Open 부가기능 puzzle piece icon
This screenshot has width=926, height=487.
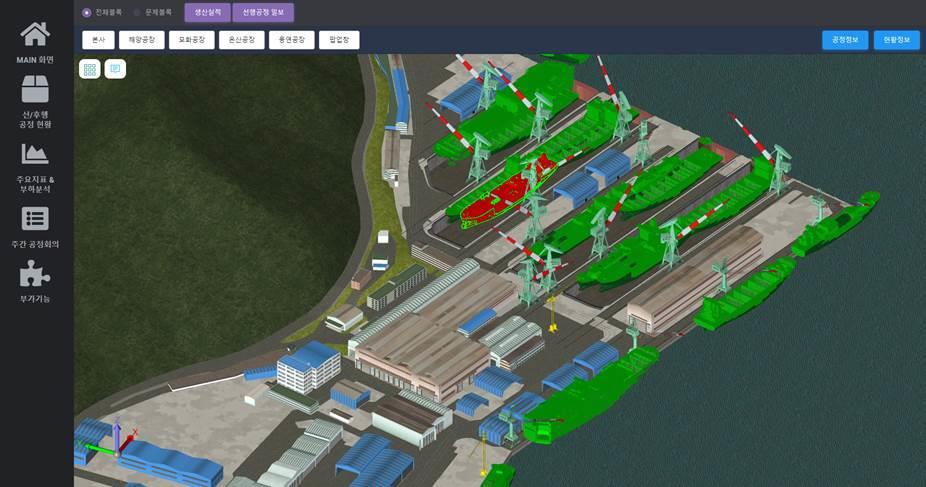click(35, 273)
